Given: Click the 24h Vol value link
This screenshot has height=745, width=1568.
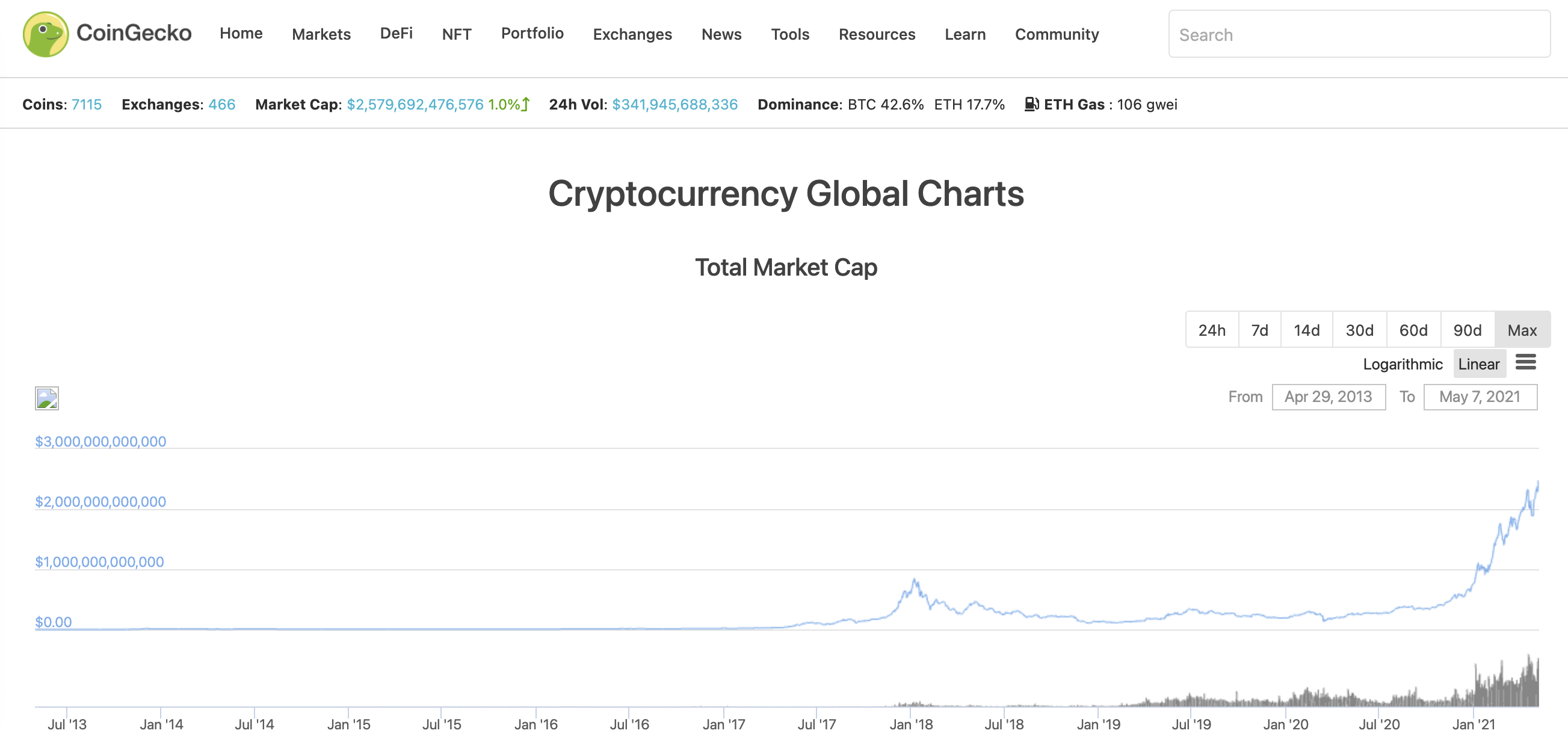Looking at the screenshot, I should [674, 105].
